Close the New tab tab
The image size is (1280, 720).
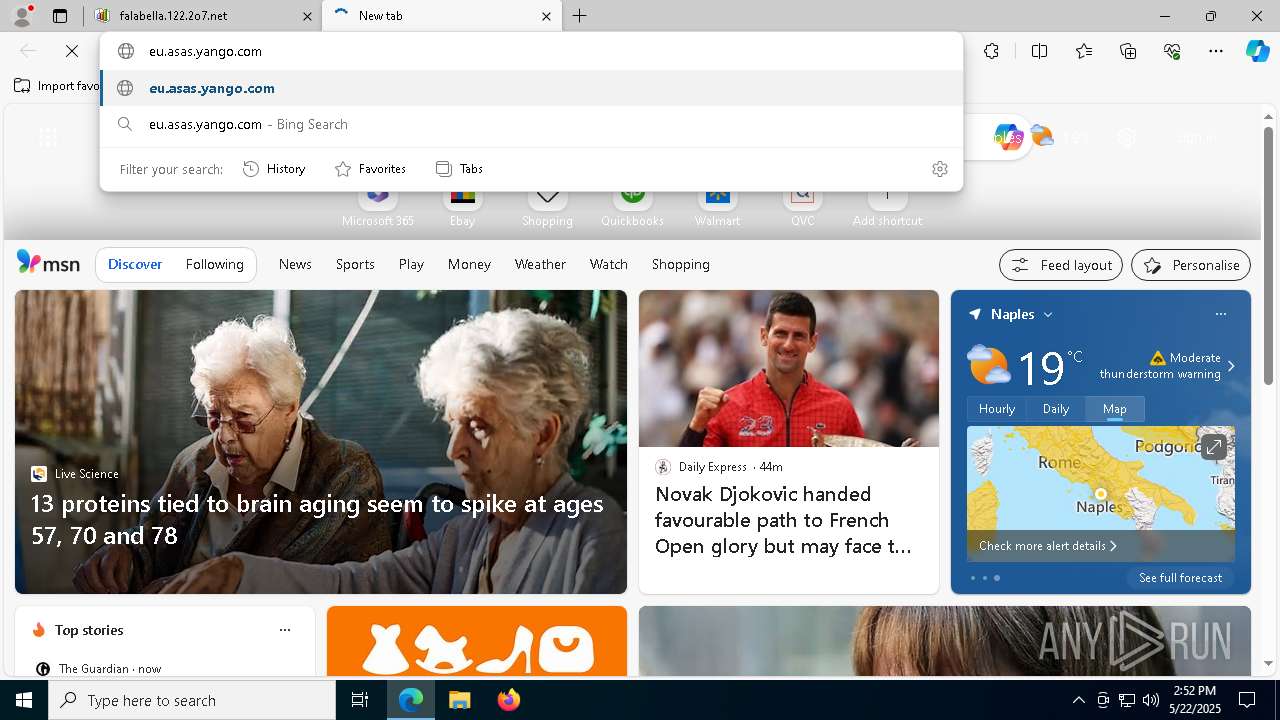546,16
